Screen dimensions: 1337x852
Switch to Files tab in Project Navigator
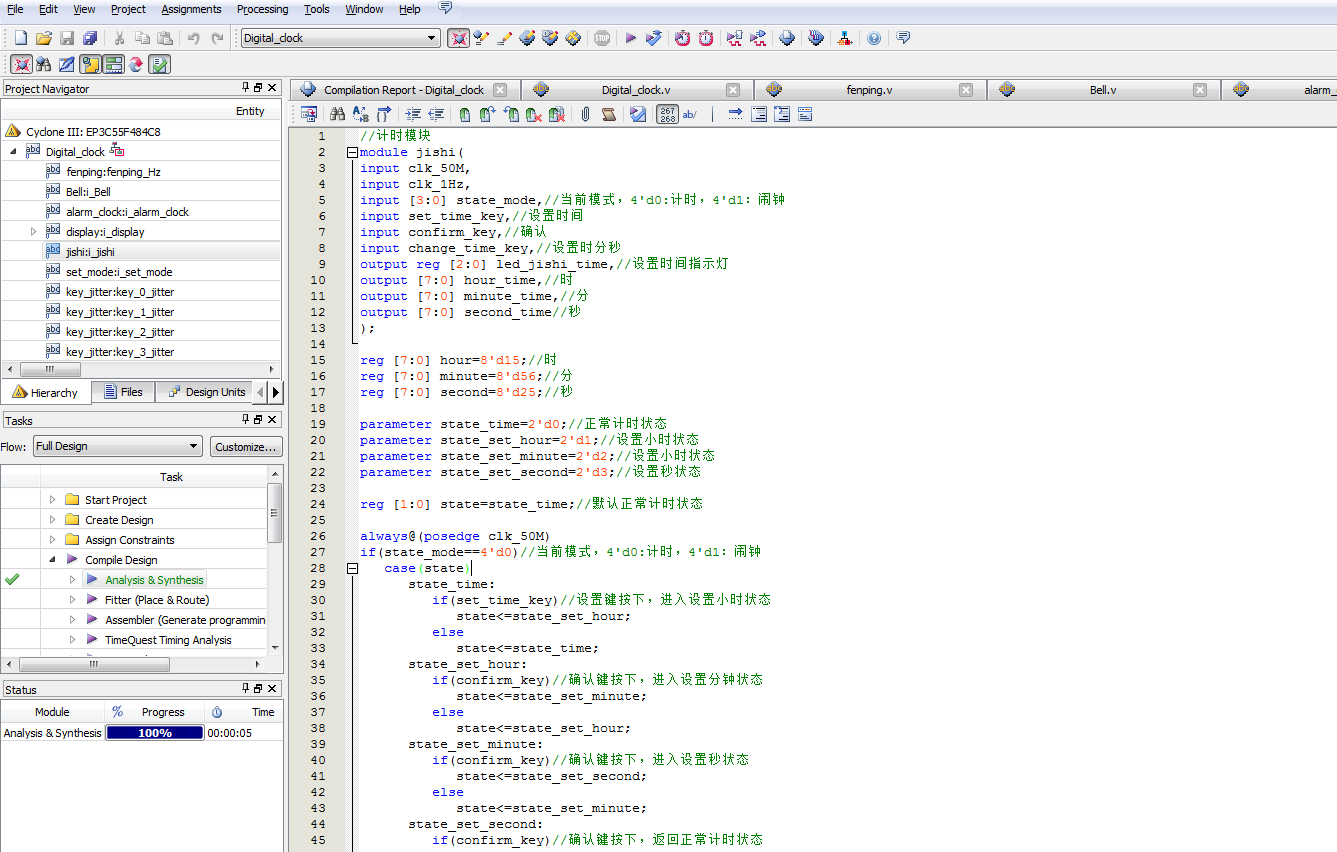click(x=122, y=392)
